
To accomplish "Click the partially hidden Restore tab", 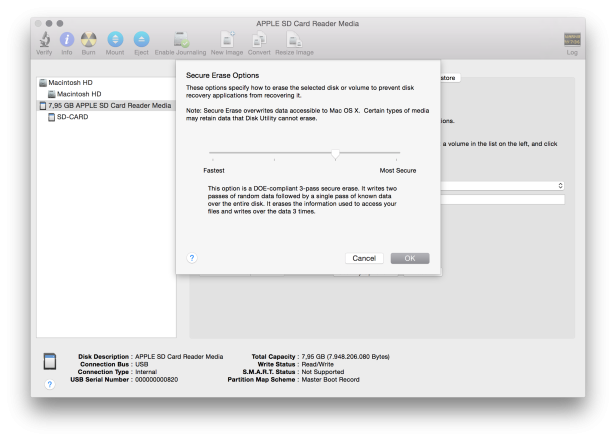I will [x=450, y=78].
